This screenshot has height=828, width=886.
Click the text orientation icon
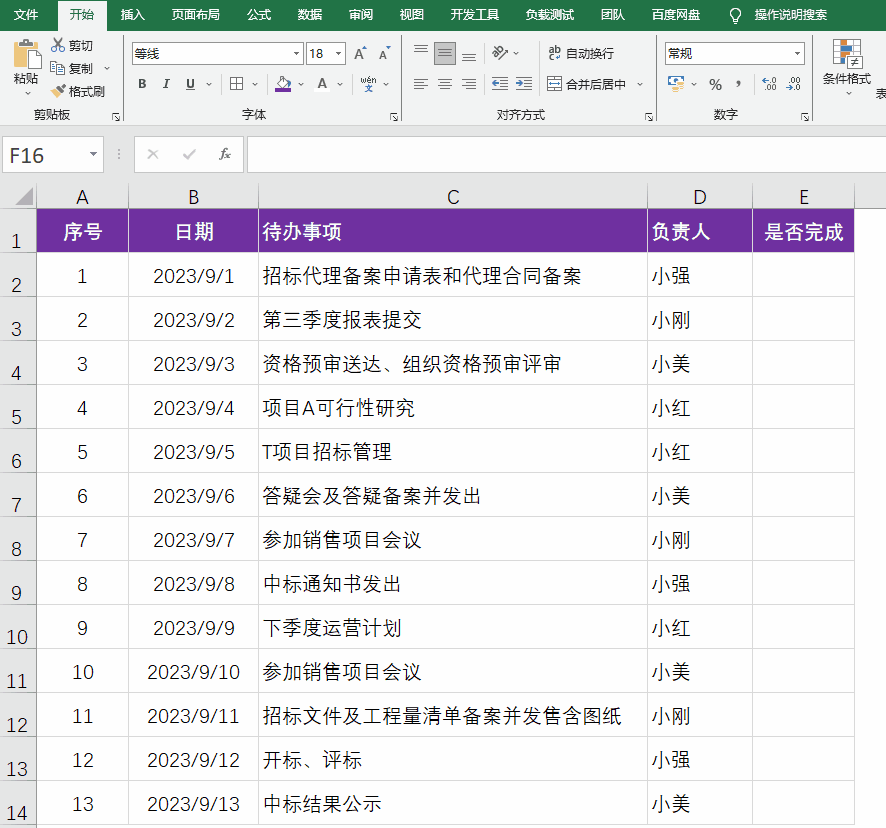coord(500,53)
